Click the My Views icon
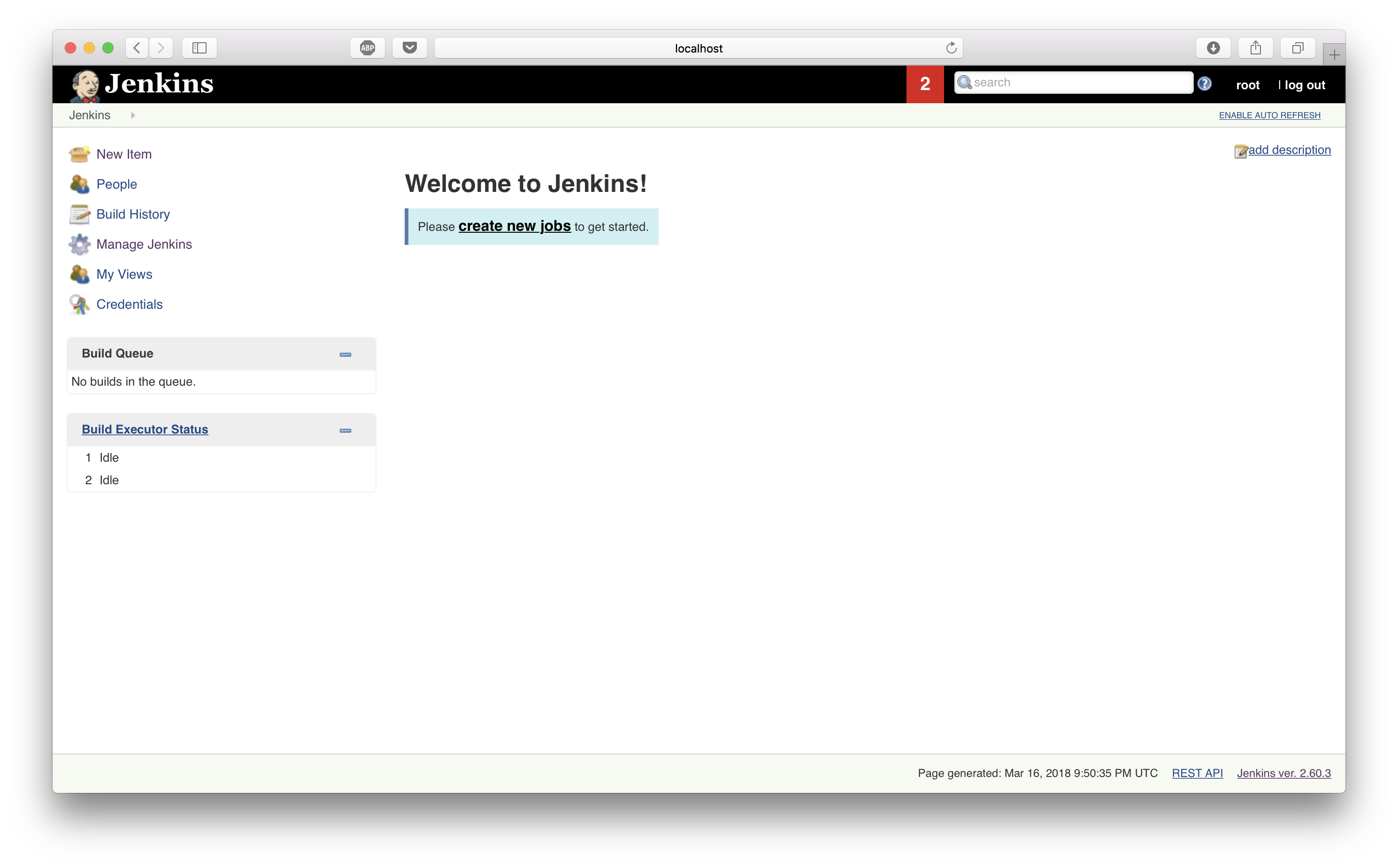The height and width of the screenshot is (868, 1398). coord(79,274)
